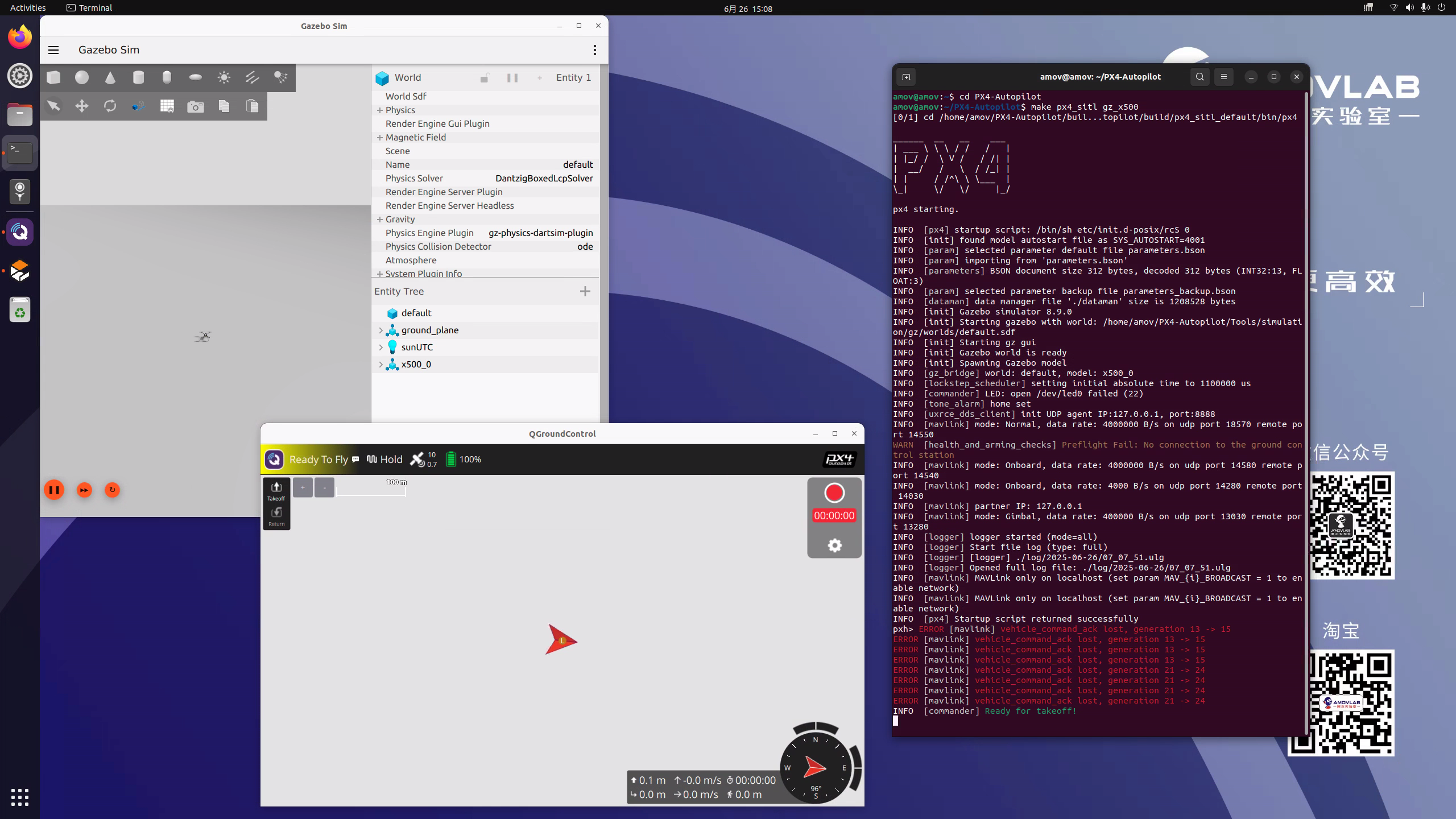1456x819 pixels.
Task: Show GPS satellite status details
Action: [x=424, y=459]
